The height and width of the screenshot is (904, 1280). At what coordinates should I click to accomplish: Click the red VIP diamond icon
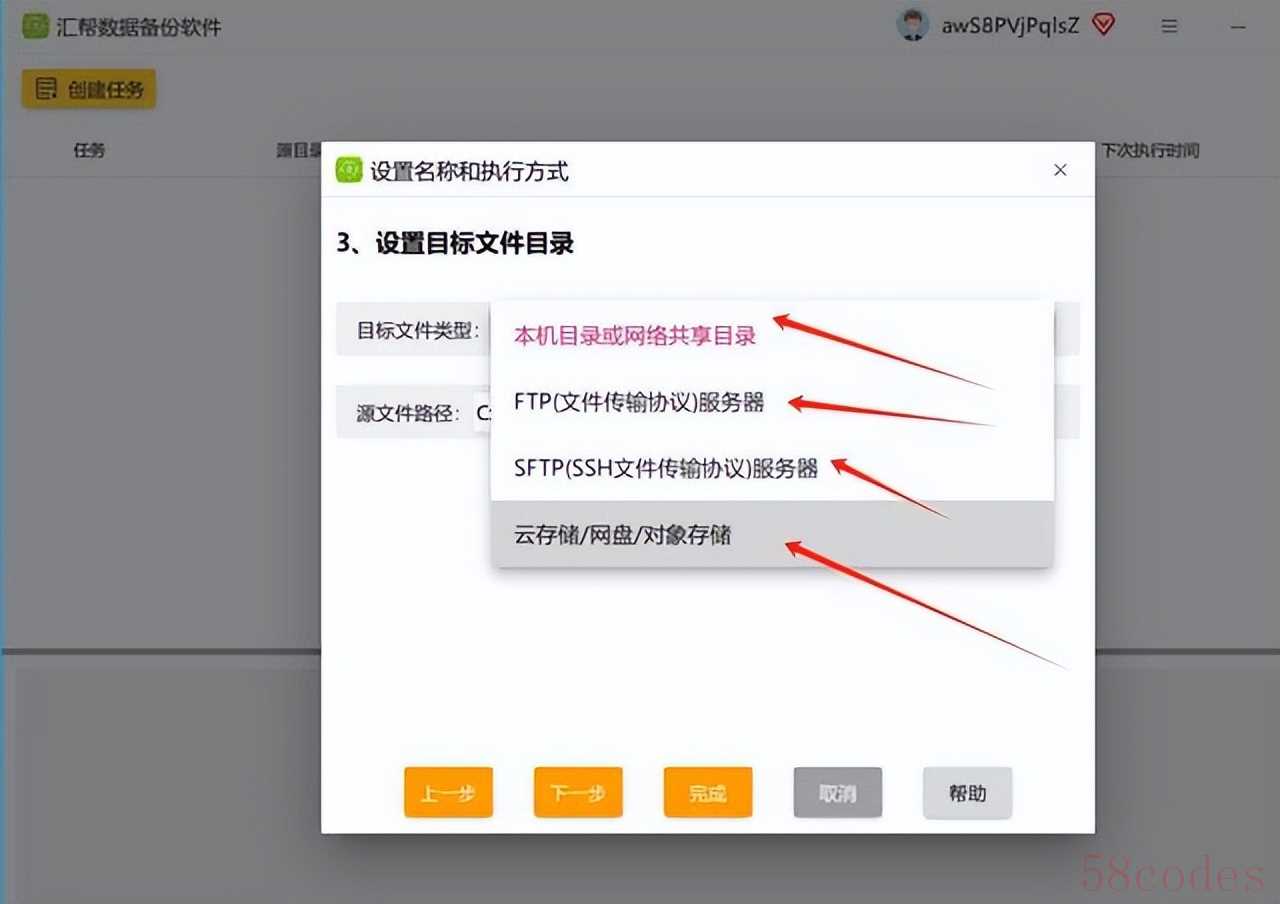pos(1103,26)
